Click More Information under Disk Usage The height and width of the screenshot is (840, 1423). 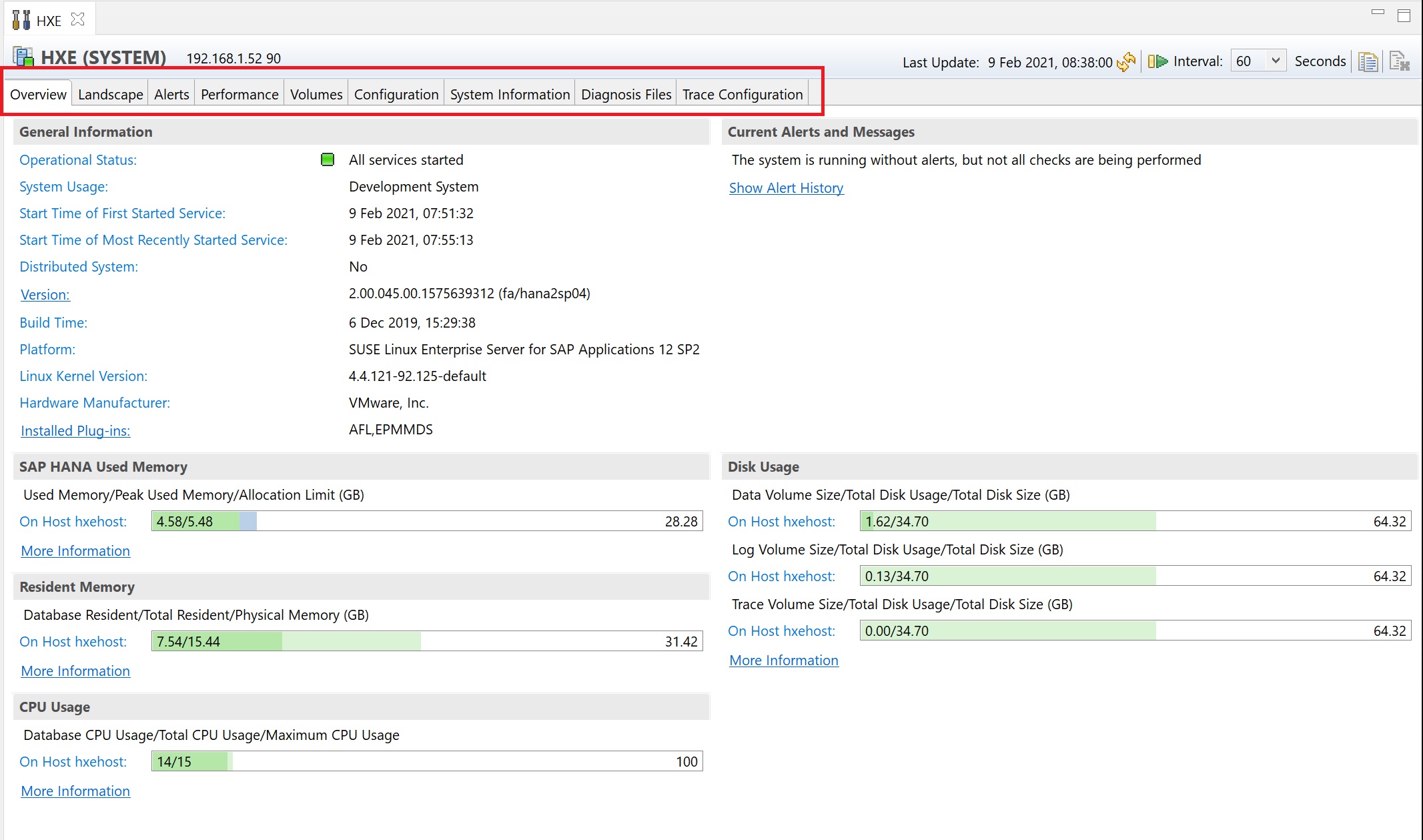pos(783,661)
